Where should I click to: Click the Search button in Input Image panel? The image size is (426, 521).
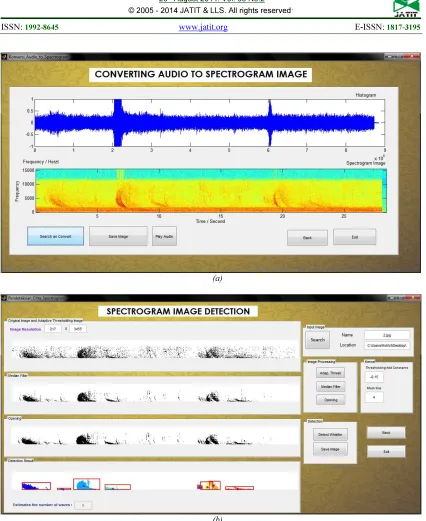point(318,340)
